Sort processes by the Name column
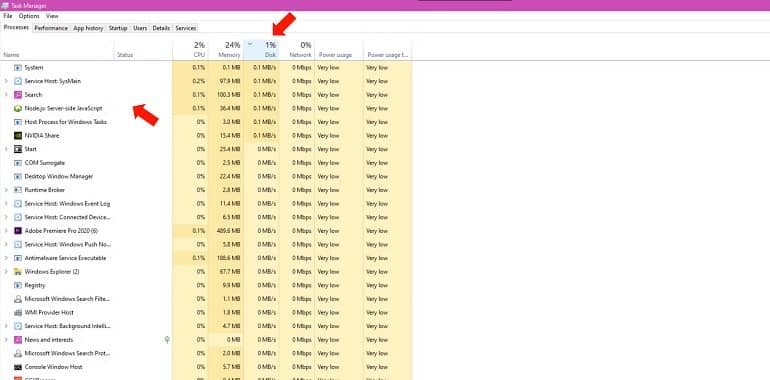This screenshot has height=380, width=770. pos(58,51)
